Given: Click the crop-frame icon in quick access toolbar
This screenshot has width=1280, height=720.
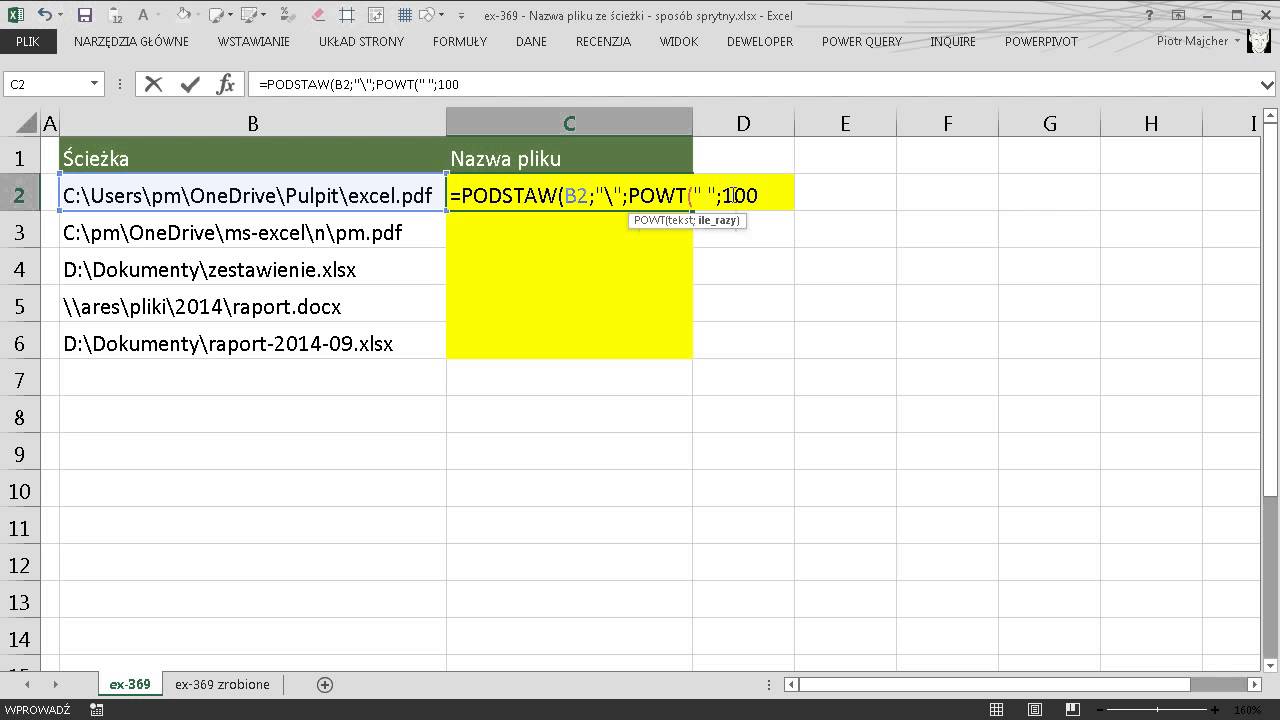Looking at the screenshot, I should 347,15.
